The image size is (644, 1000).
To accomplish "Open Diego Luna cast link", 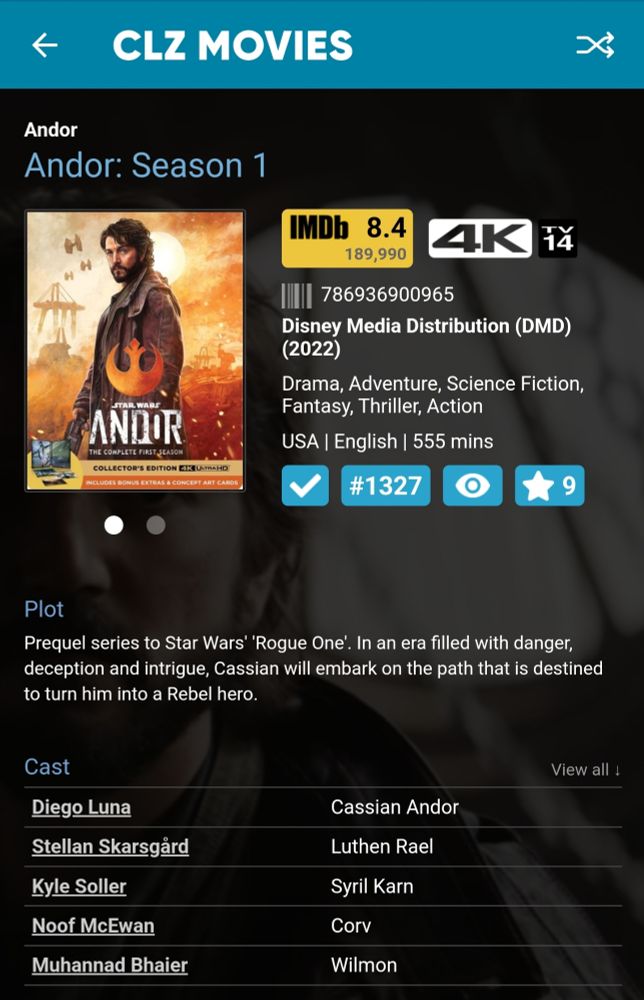I will pyautogui.click(x=82, y=807).
